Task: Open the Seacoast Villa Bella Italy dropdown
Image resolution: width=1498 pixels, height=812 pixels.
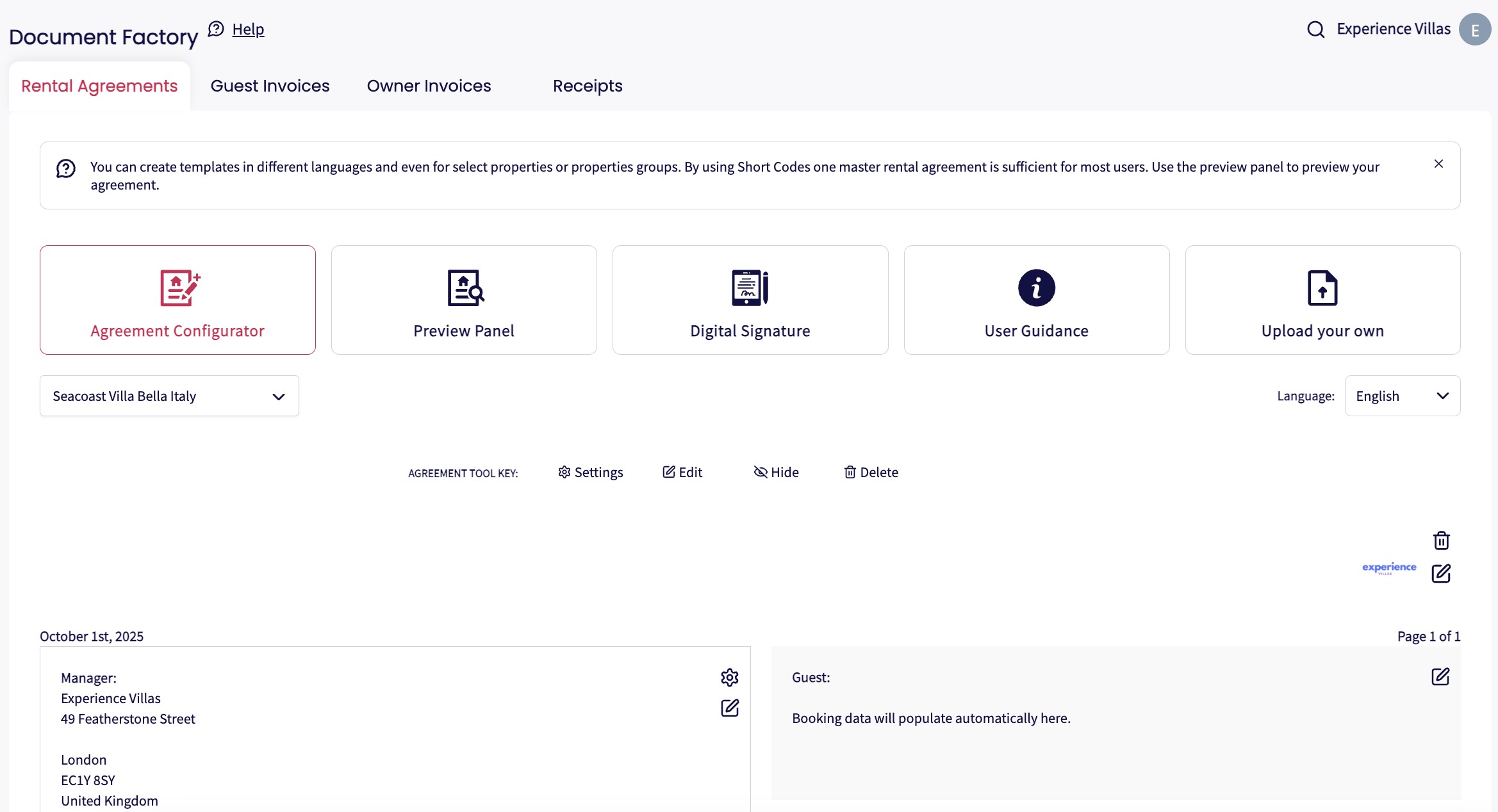Action: click(x=169, y=396)
